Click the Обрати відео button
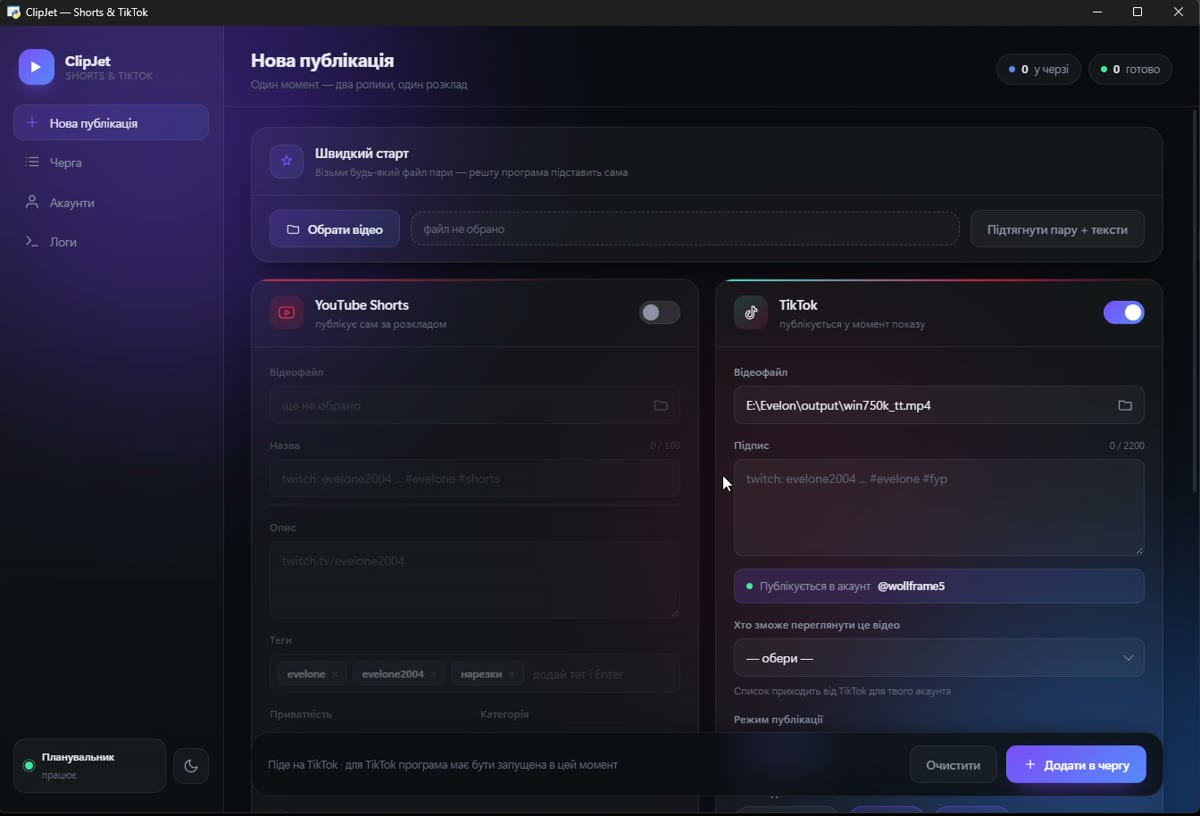This screenshot has height=816, width=1200. 334,229
